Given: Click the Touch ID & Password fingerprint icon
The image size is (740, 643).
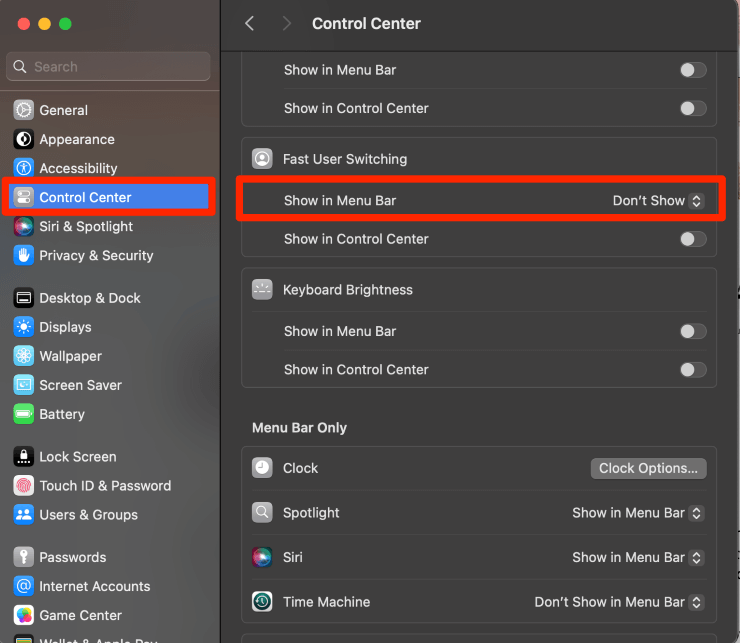Looking at the screenshot, I should [23, 486].
